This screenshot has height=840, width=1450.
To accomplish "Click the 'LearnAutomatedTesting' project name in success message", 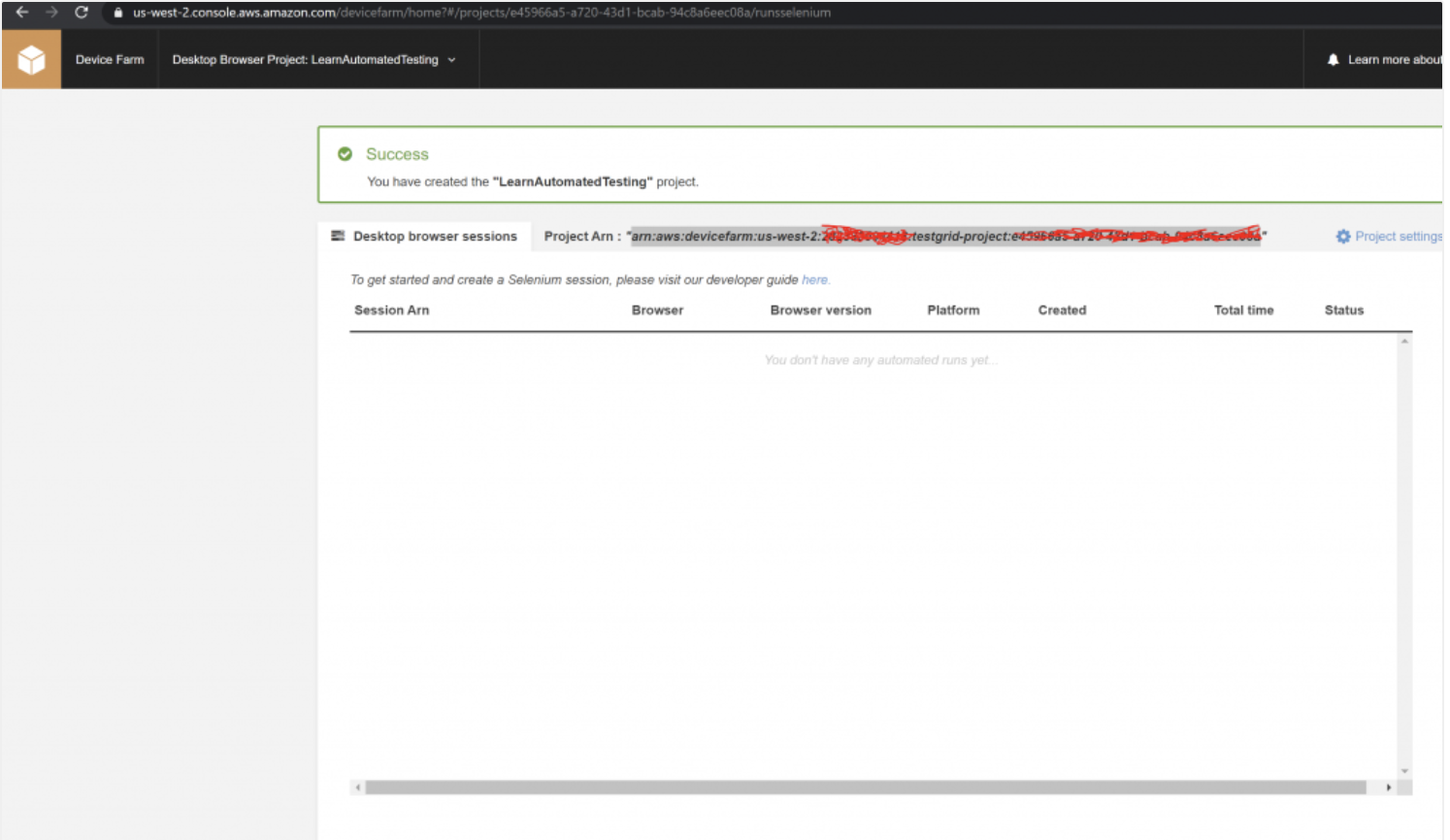I will click(x=573, y=181).
